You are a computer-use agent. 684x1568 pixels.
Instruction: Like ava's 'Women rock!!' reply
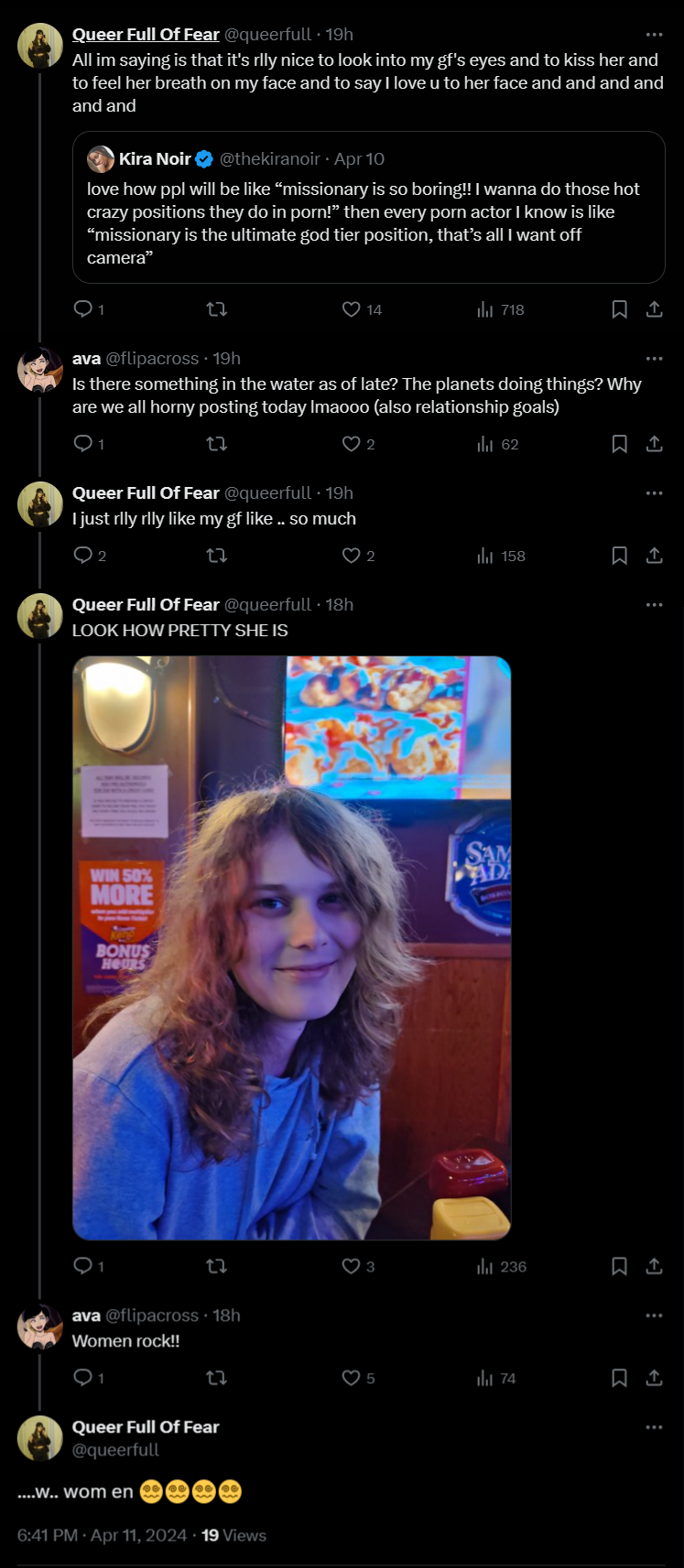click(x=358, y=1378)
